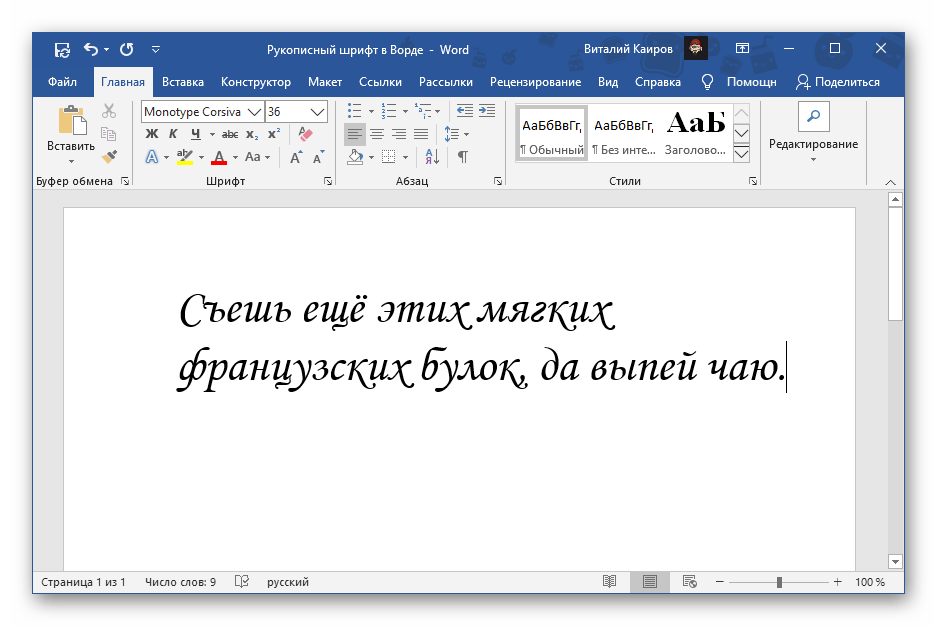Open paragraph shading fill bucket

tap(356, 157)
